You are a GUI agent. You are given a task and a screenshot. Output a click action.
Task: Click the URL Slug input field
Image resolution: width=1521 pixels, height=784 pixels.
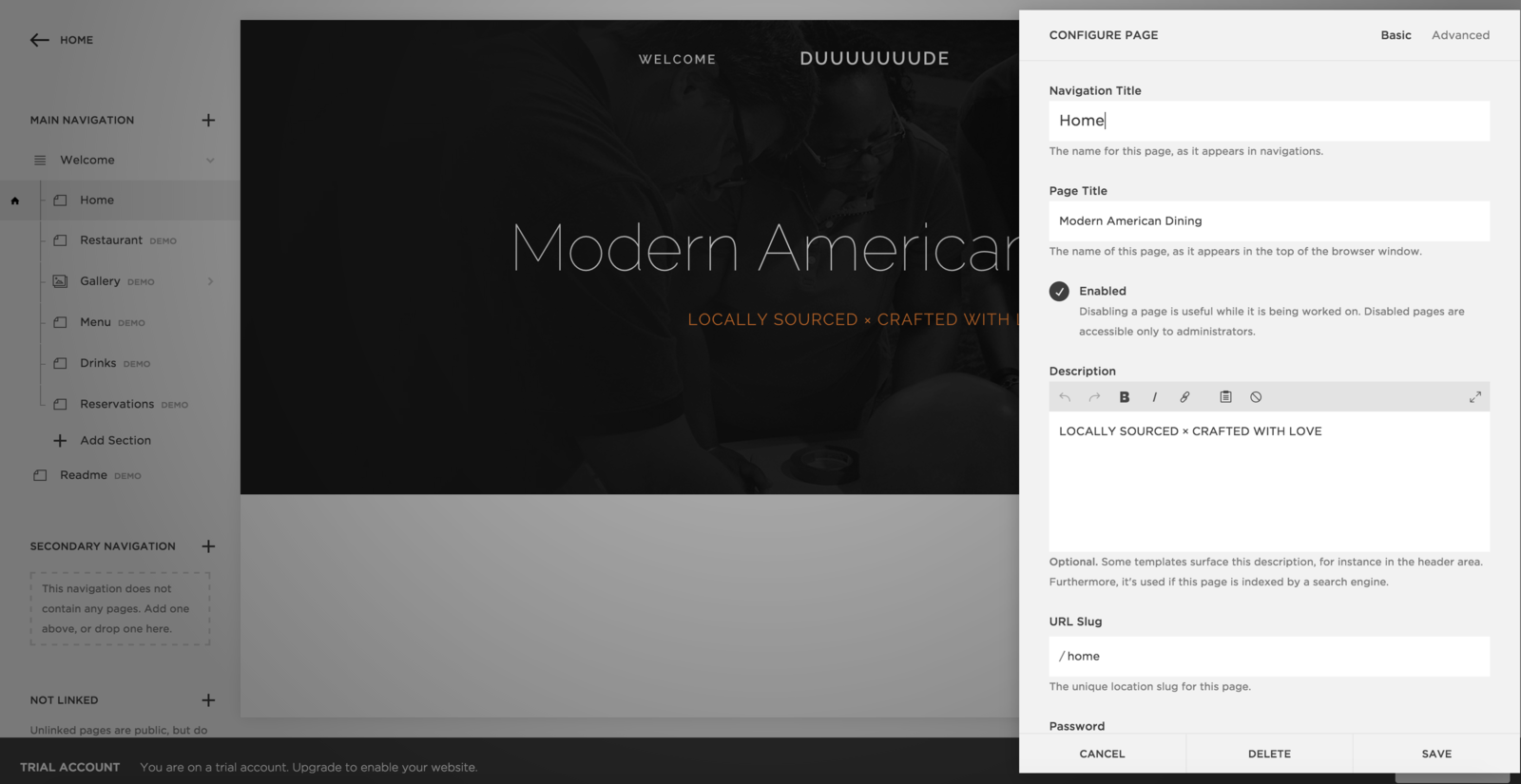[1269, 657]
